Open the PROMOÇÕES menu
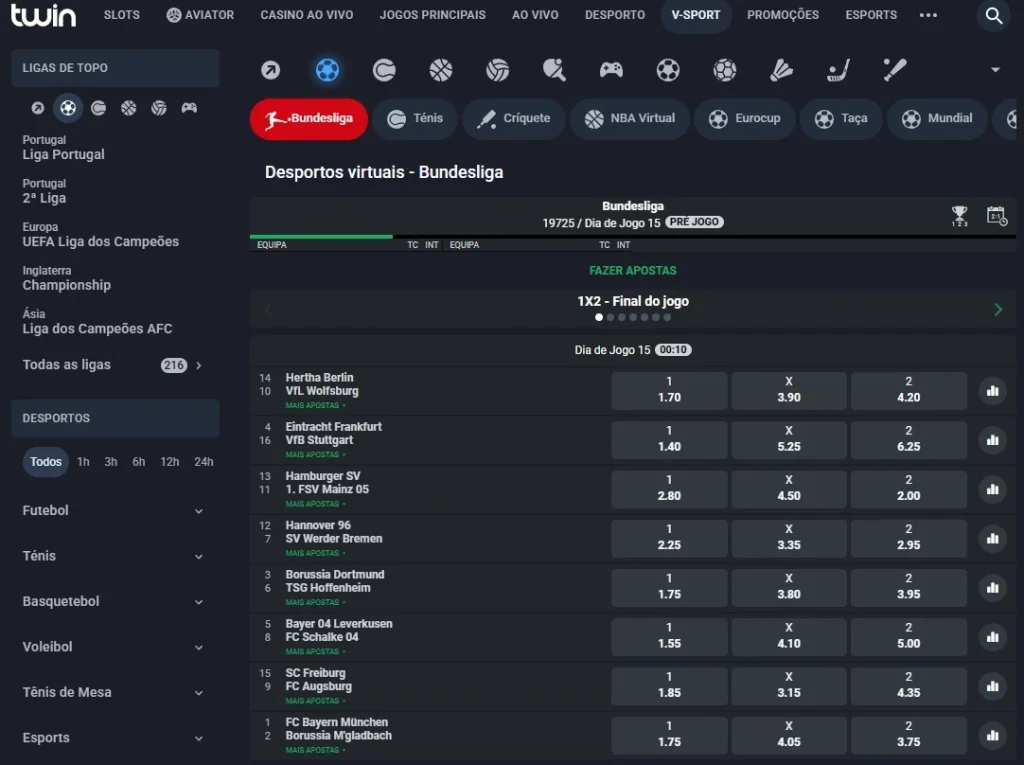The width and height of the screenshot is (1024, 765). click(x=782, y=15)
